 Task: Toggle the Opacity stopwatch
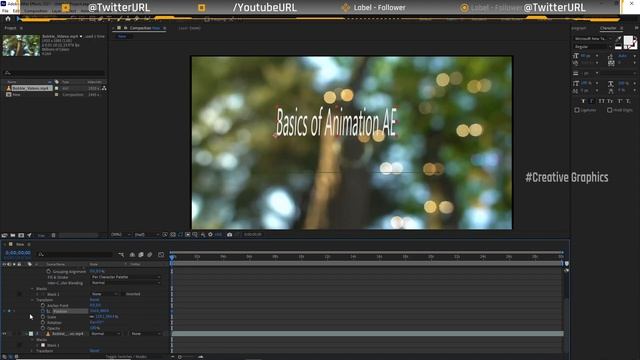[x=43, y=328]
